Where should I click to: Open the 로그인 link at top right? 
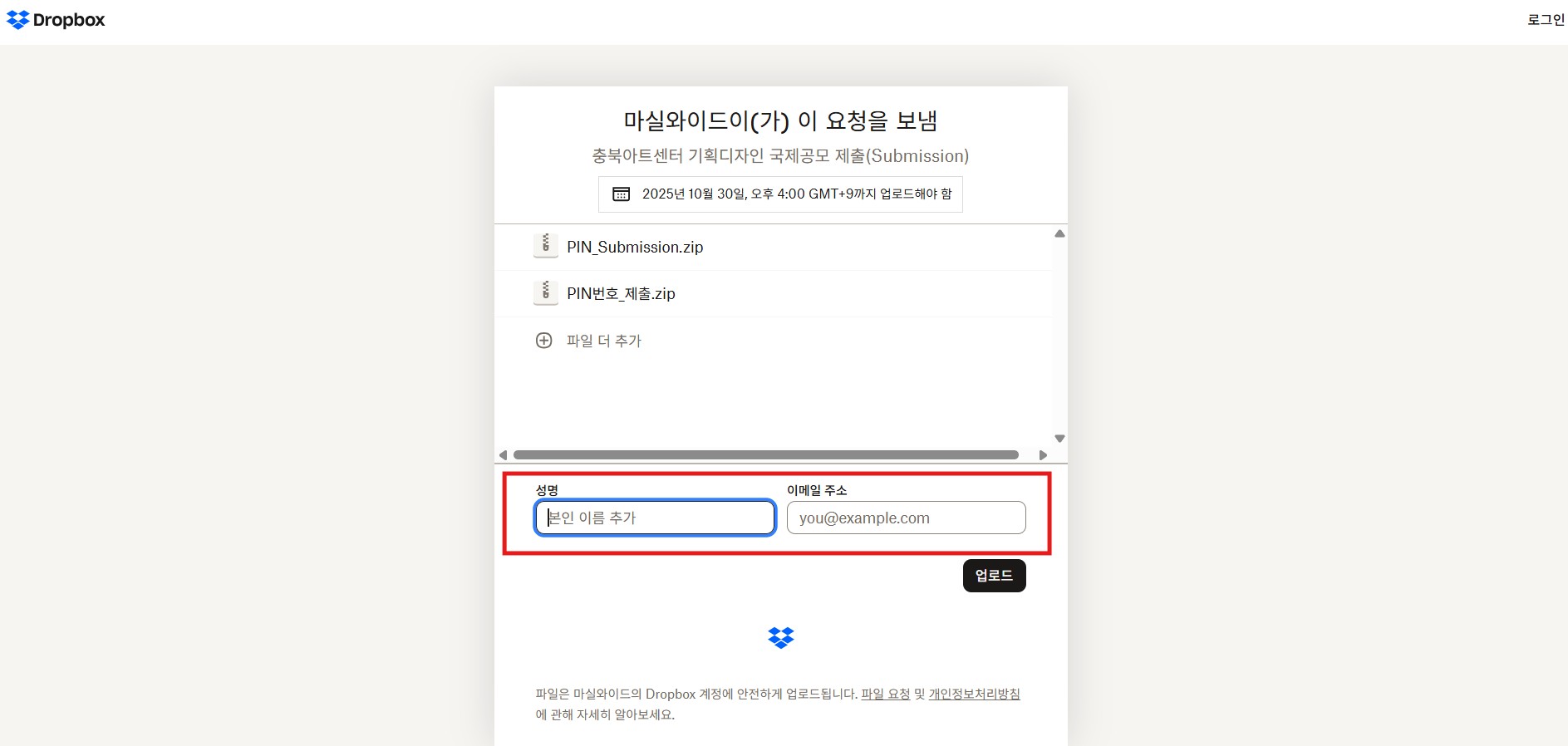pos(1545,20)
